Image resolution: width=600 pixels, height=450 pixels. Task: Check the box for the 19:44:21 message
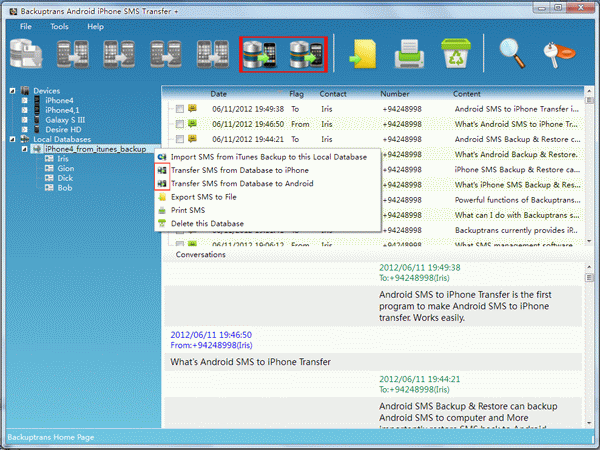click(180, 139)
